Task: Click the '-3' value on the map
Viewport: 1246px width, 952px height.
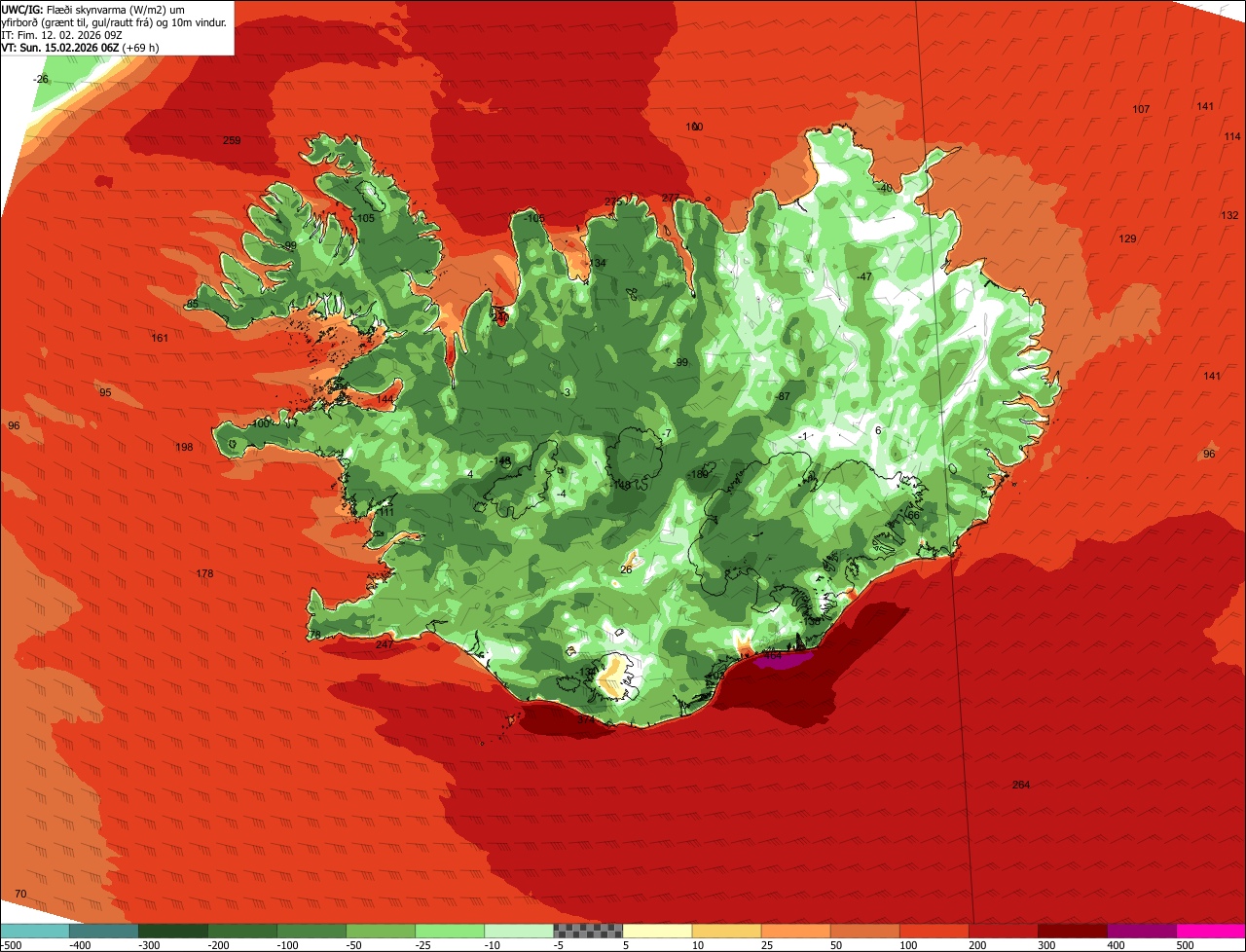Action: (x=566, y=392)
